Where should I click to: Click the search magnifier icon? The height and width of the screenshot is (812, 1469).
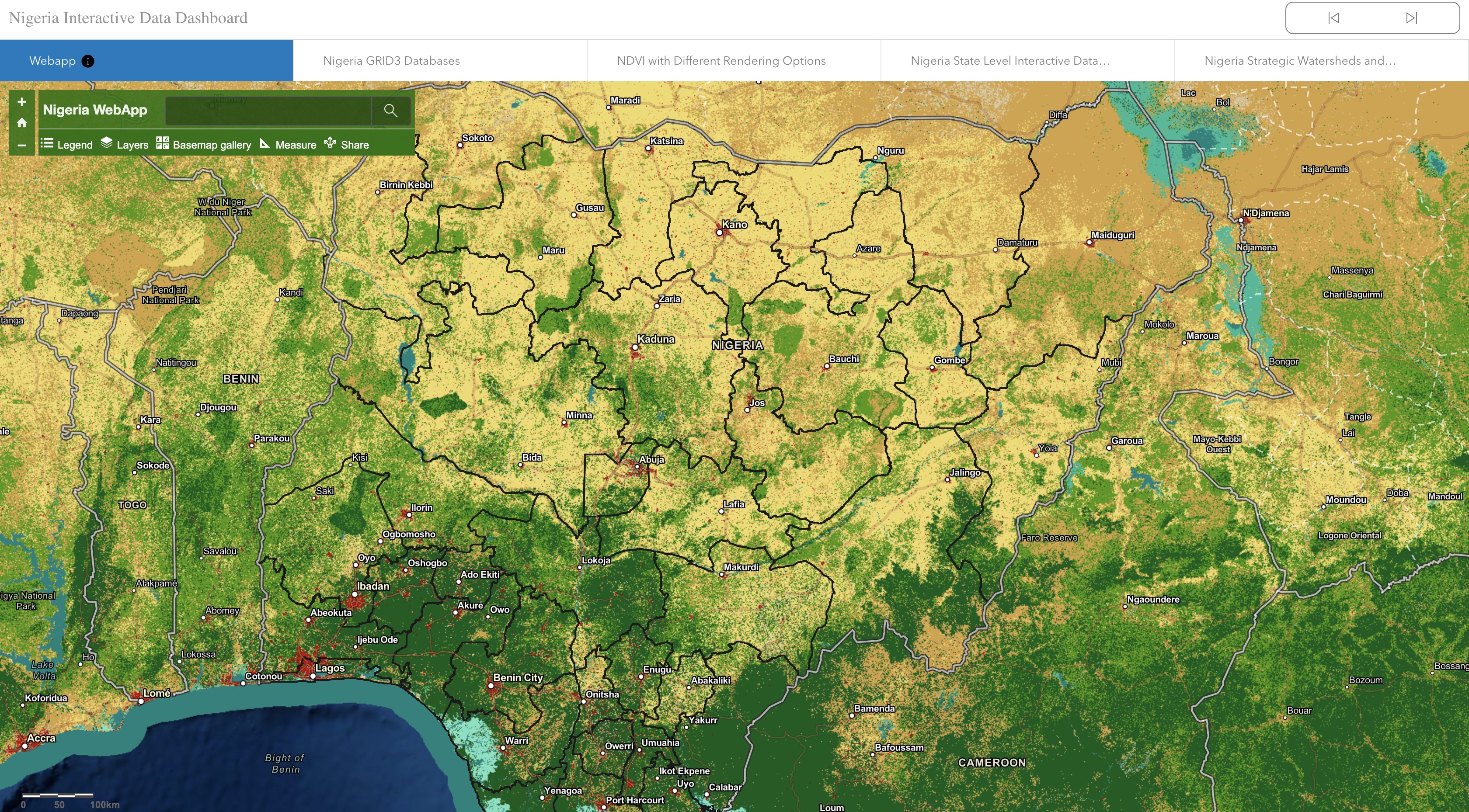click(390, 111)
